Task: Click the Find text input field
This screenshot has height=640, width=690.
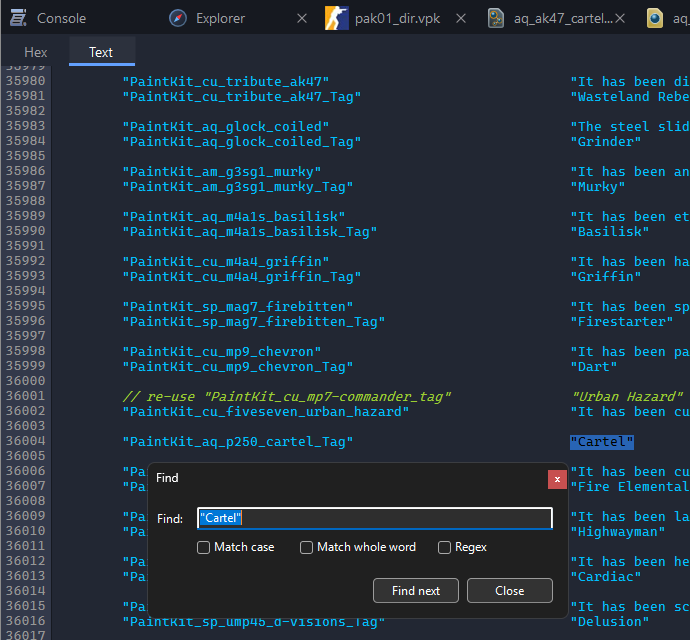Action: (x=375, y=518)
